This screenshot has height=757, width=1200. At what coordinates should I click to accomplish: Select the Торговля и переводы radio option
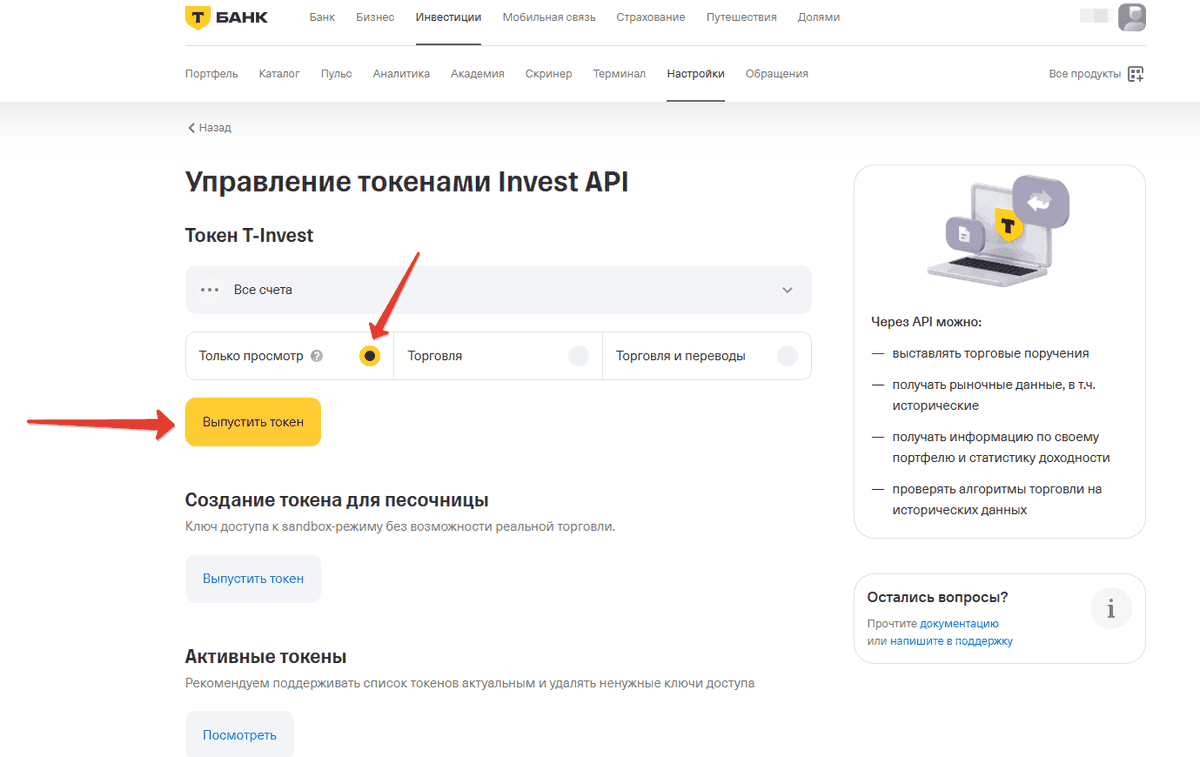tap(787, 356)
